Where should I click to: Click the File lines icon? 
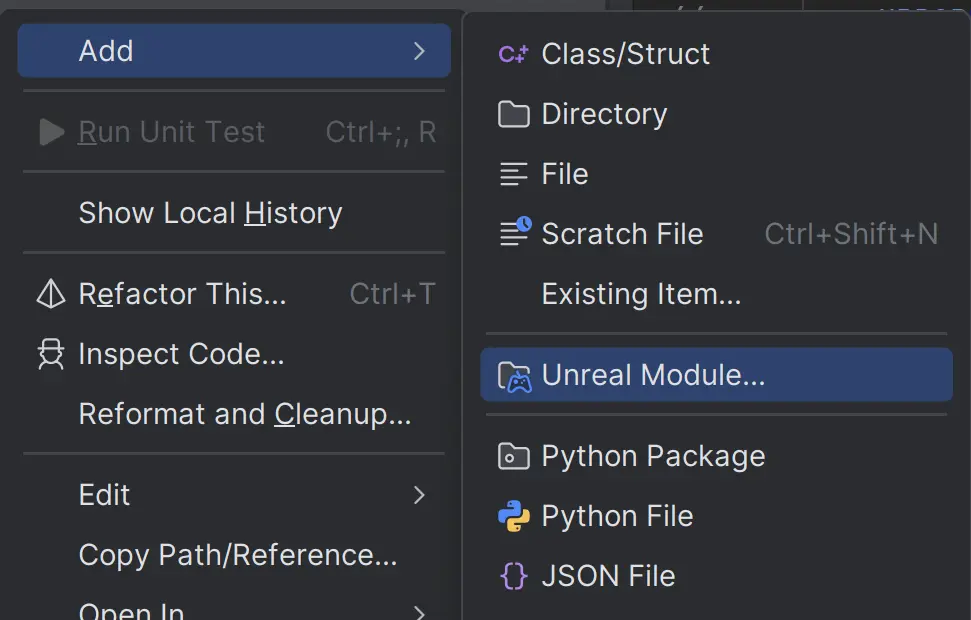pos(513,175)
